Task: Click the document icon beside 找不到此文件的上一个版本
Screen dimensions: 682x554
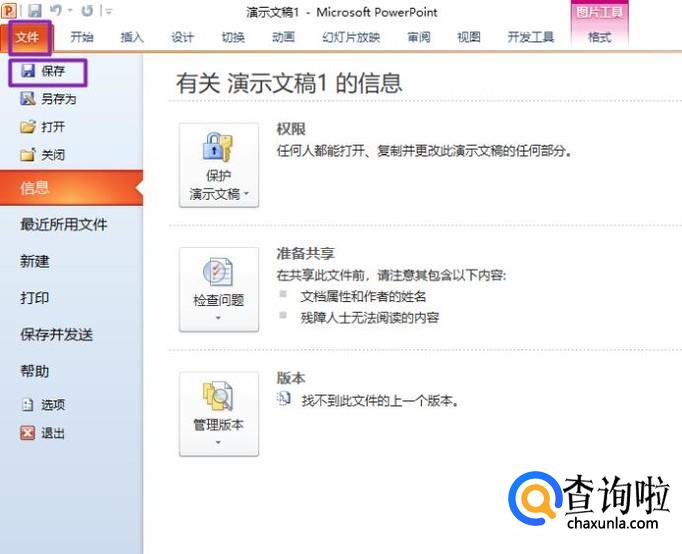Action: point(284,398)
